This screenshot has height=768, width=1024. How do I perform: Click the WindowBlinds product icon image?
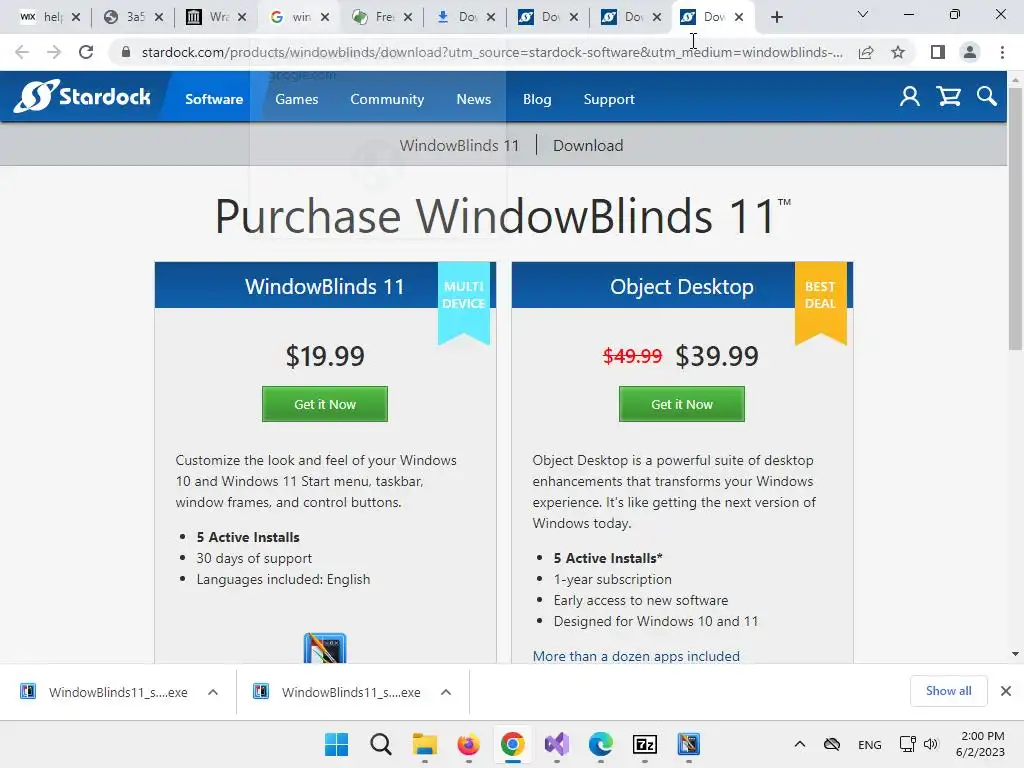click(x=325, y=648)
